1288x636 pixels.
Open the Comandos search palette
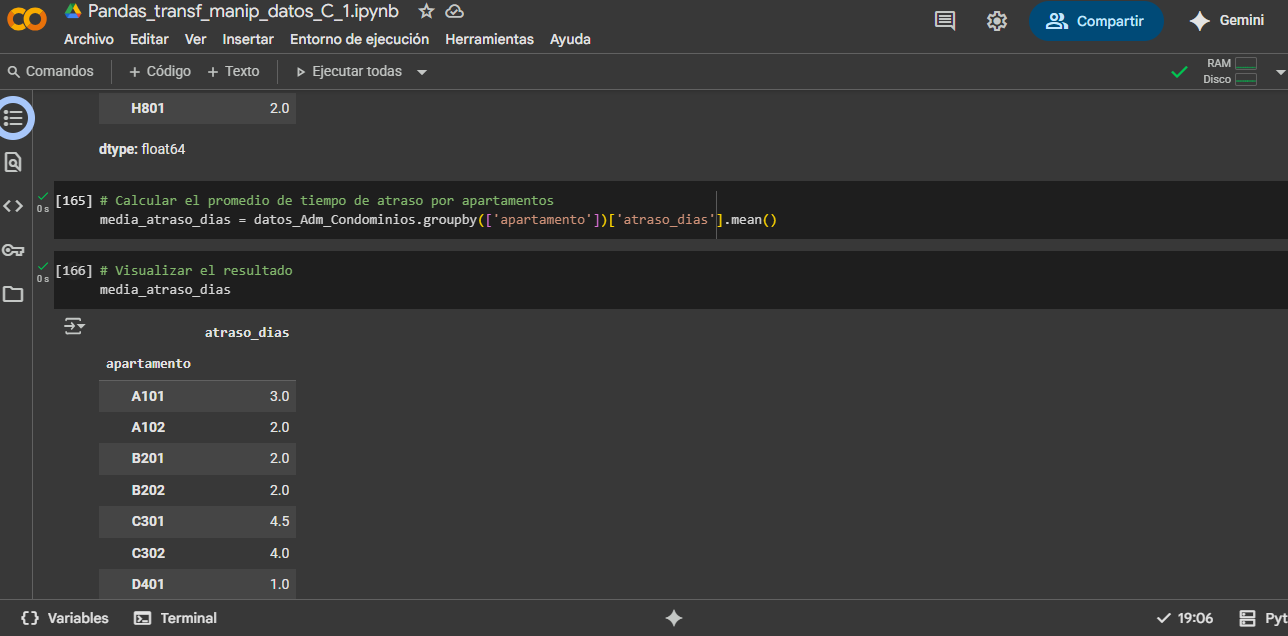click(x=50, y=71)
